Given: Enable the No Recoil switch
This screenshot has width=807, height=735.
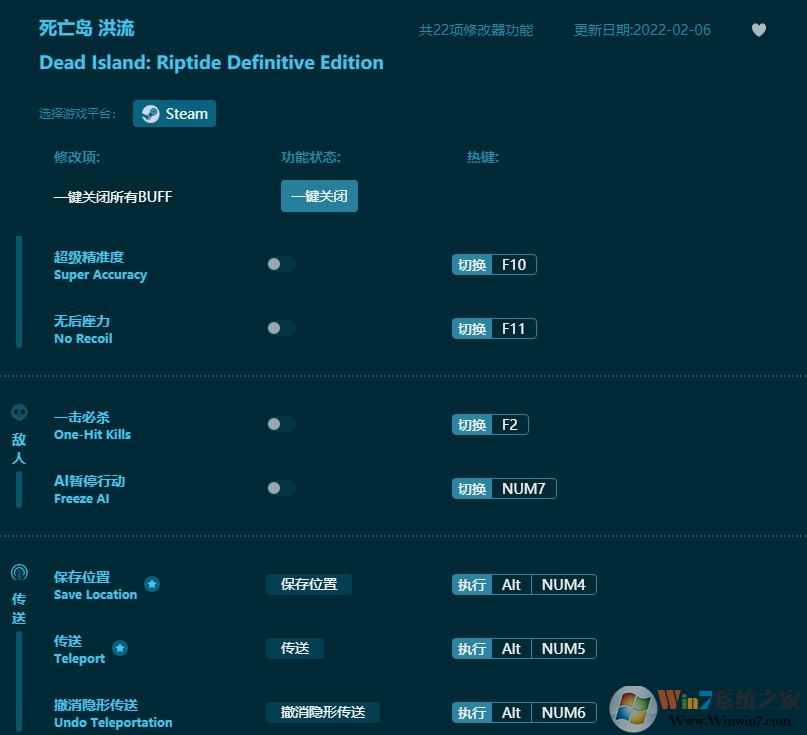Looking at the screenshot, I should [281, 328].
